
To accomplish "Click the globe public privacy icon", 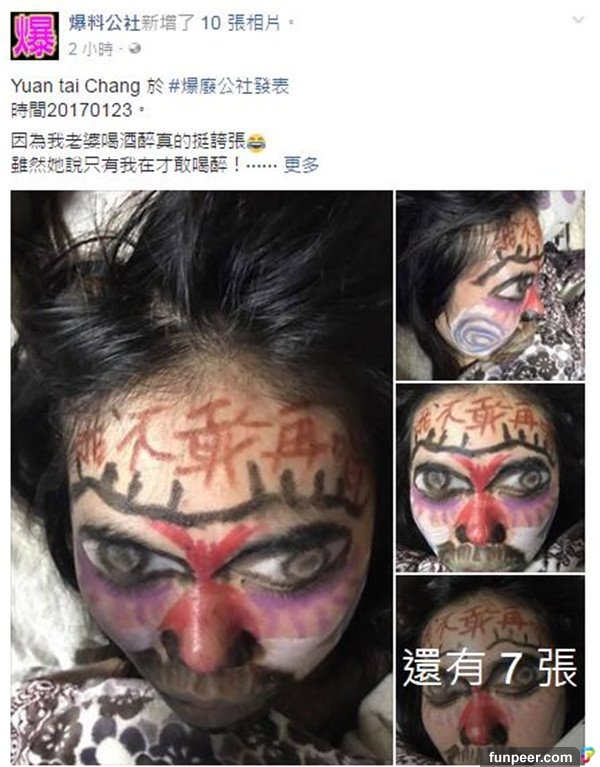I will 134,48.
